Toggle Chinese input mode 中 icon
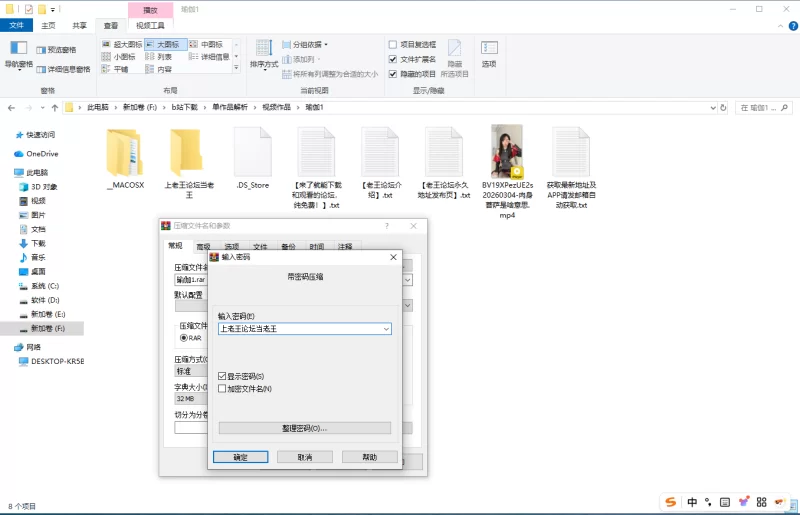This screenshot has height=515, width=800. coord(692,502)
